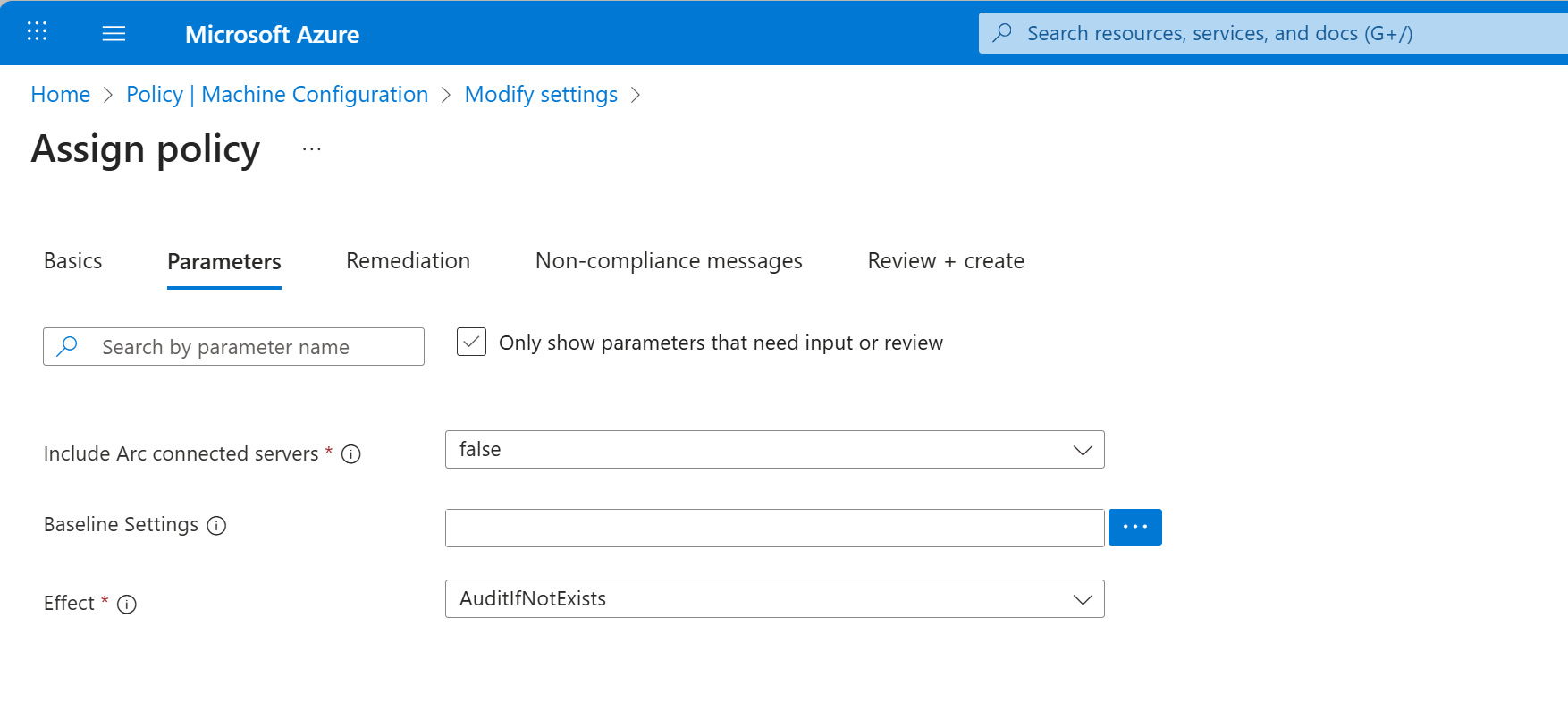Image resolution: width=1568 pixels, height=728 pixels.
Task: Expand the Include Arc connected servers dropdown
Action: [x=774, y=449]
